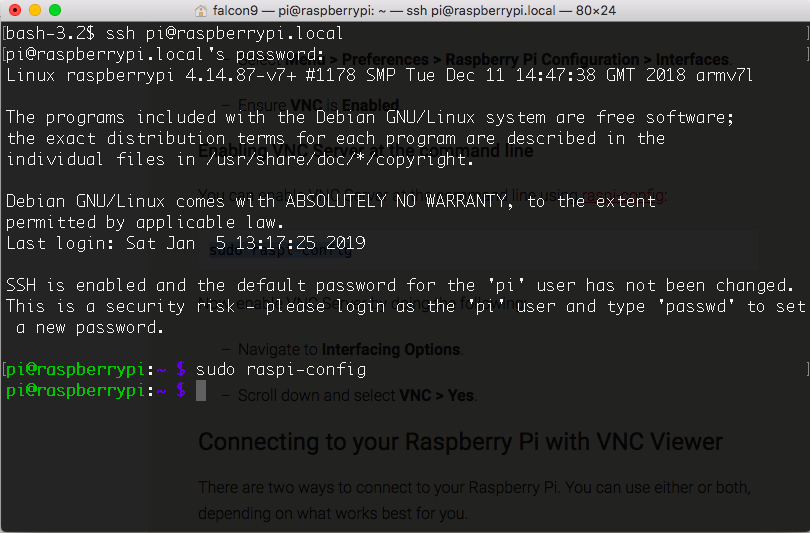Minimize the terminal using yellow button
810x533 pixels.
coord(33,10)
